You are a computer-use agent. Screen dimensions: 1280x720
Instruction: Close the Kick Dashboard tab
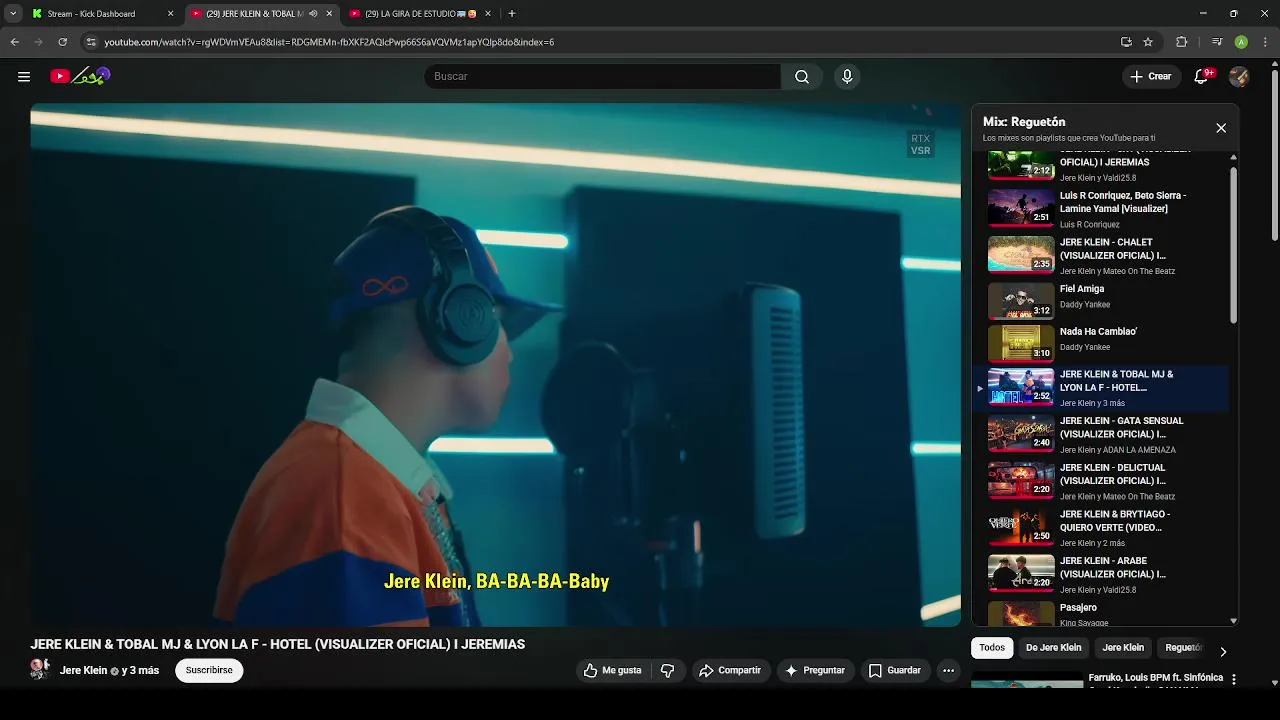[x=170, y=14]
